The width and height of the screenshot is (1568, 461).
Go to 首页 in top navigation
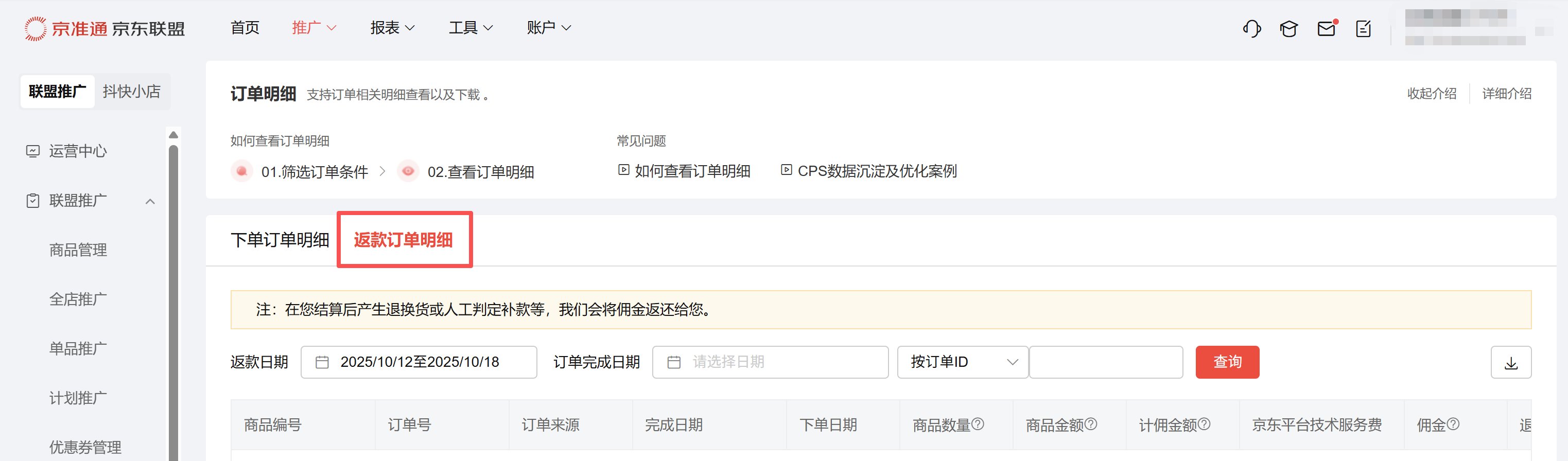tap(246, 28)
